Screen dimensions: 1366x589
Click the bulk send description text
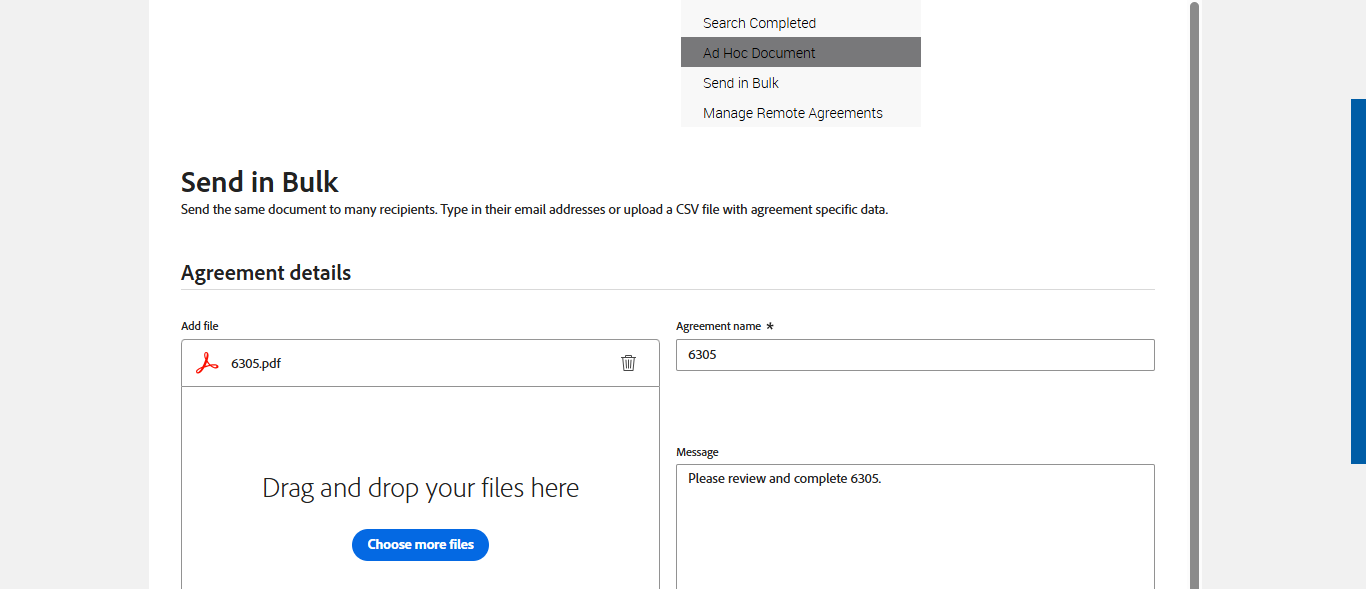534,210
